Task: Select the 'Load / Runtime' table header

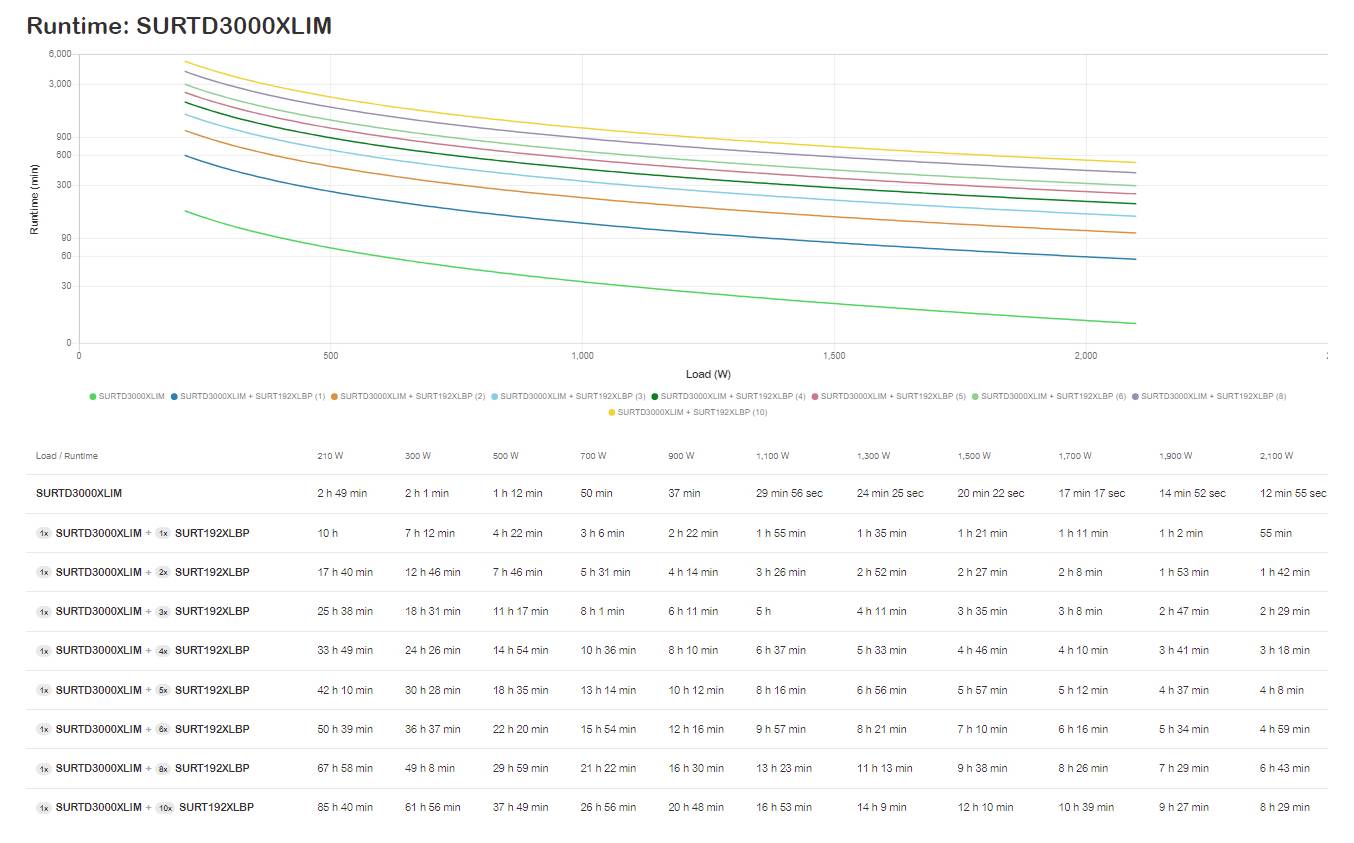Action: click(x=67, y=456)
